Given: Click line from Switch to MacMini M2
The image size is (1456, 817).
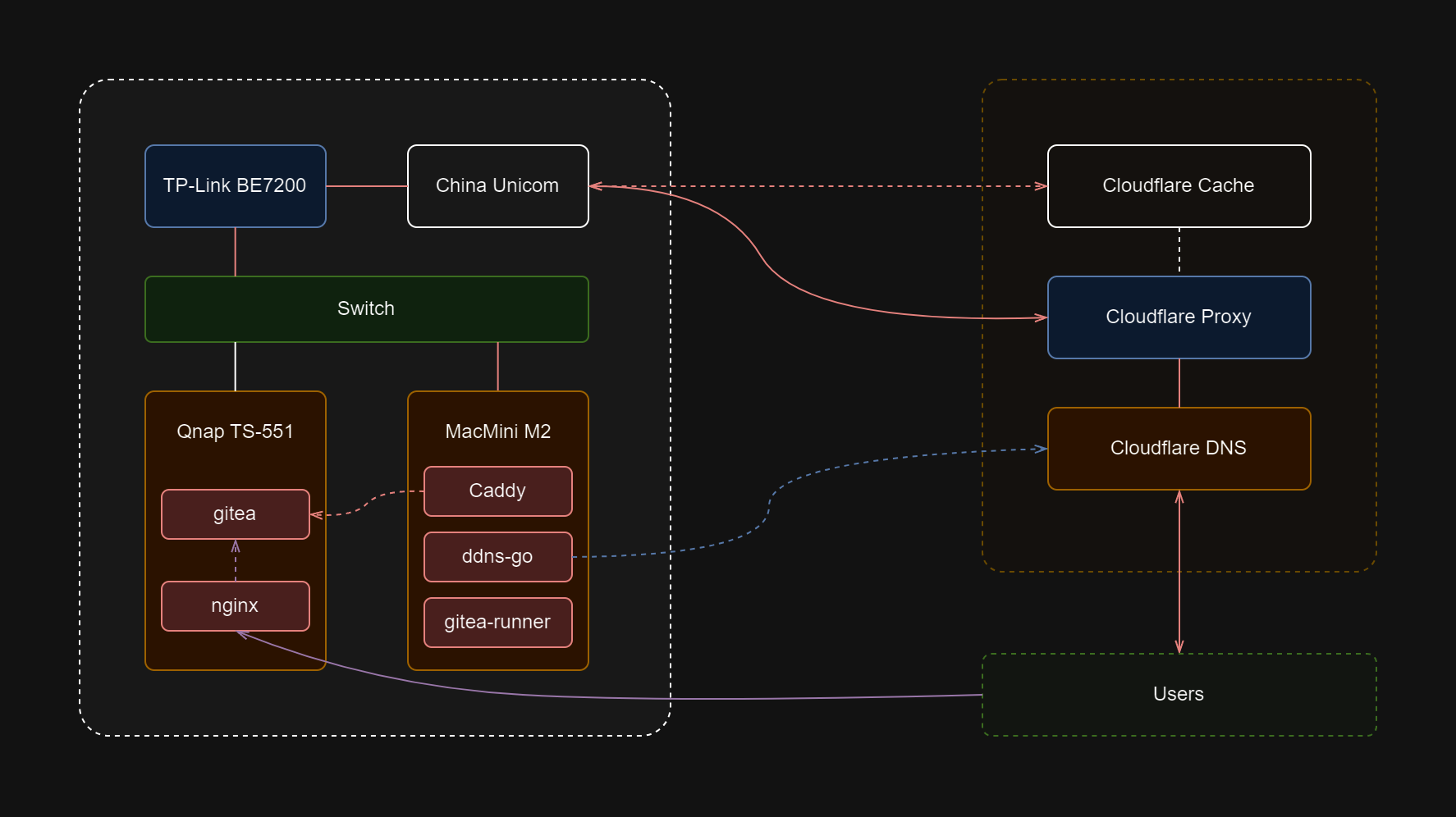Looking at the screenshot, I should [x=498, y=367].
